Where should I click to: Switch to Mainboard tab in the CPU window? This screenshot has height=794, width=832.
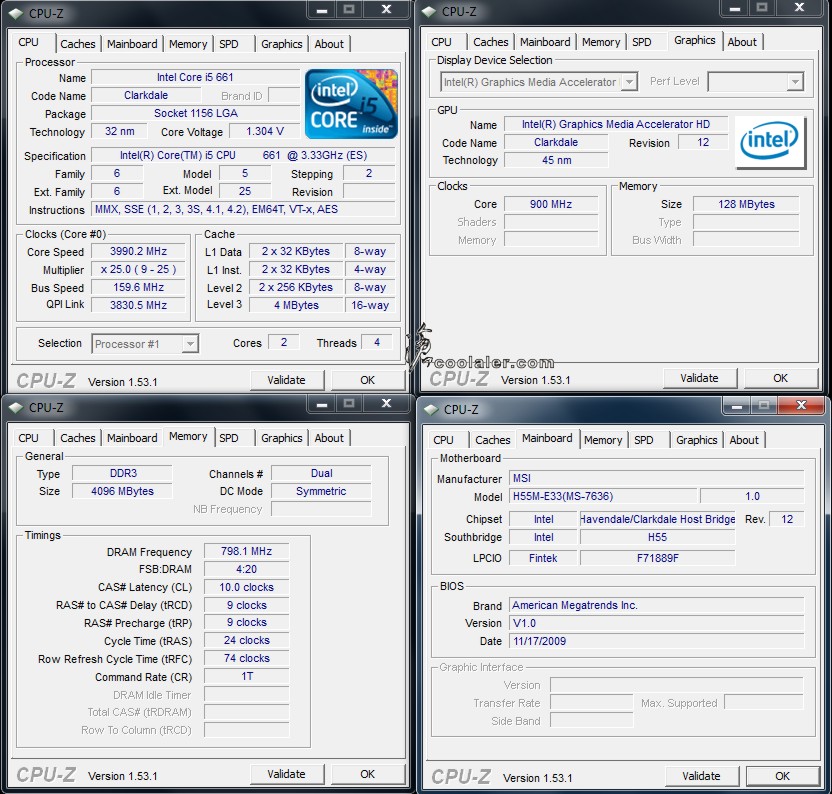click(132, 44)
